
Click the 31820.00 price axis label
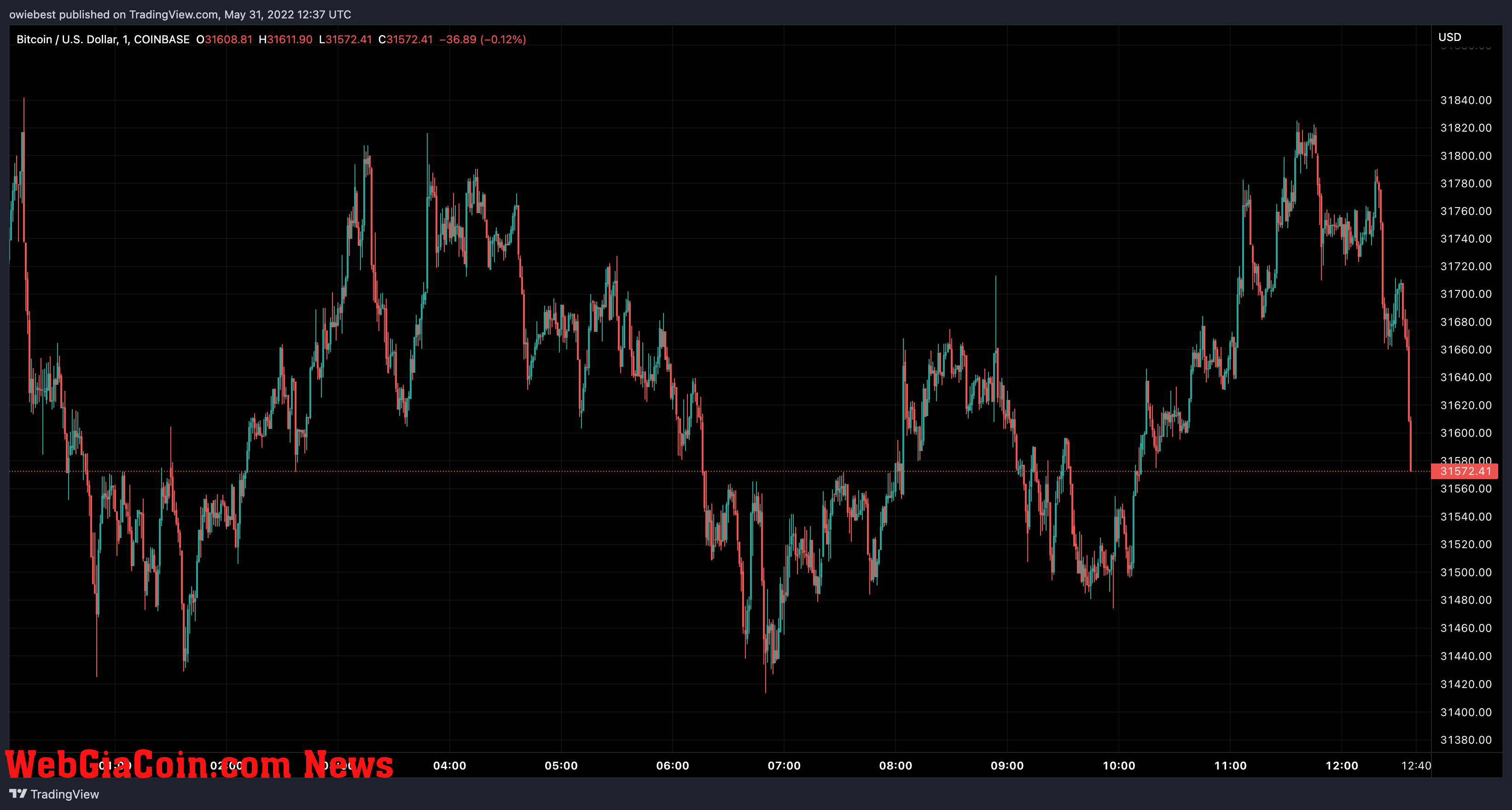point(1465,128)
